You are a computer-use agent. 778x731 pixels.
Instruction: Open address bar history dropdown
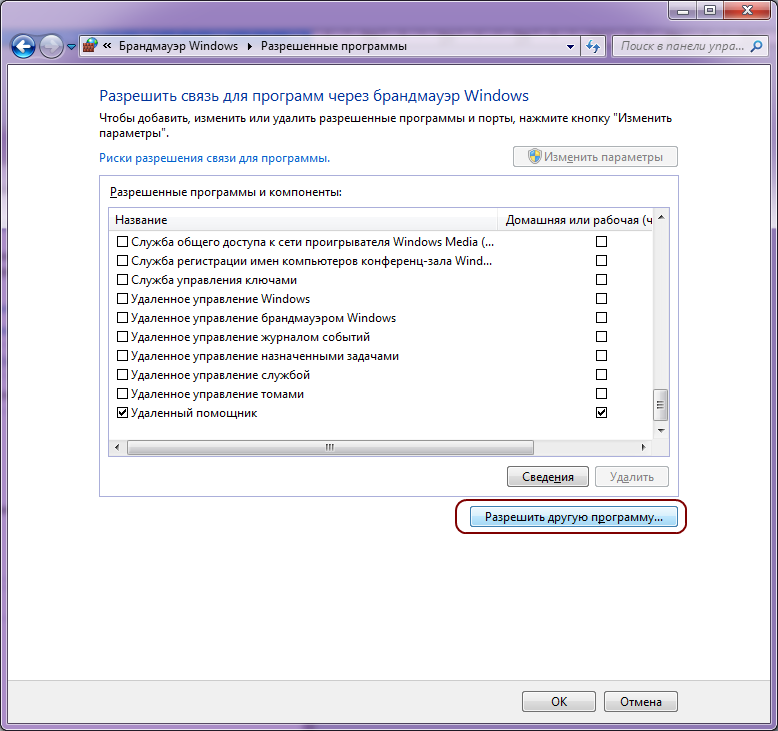pyautogui.click(x=570, y=47)
